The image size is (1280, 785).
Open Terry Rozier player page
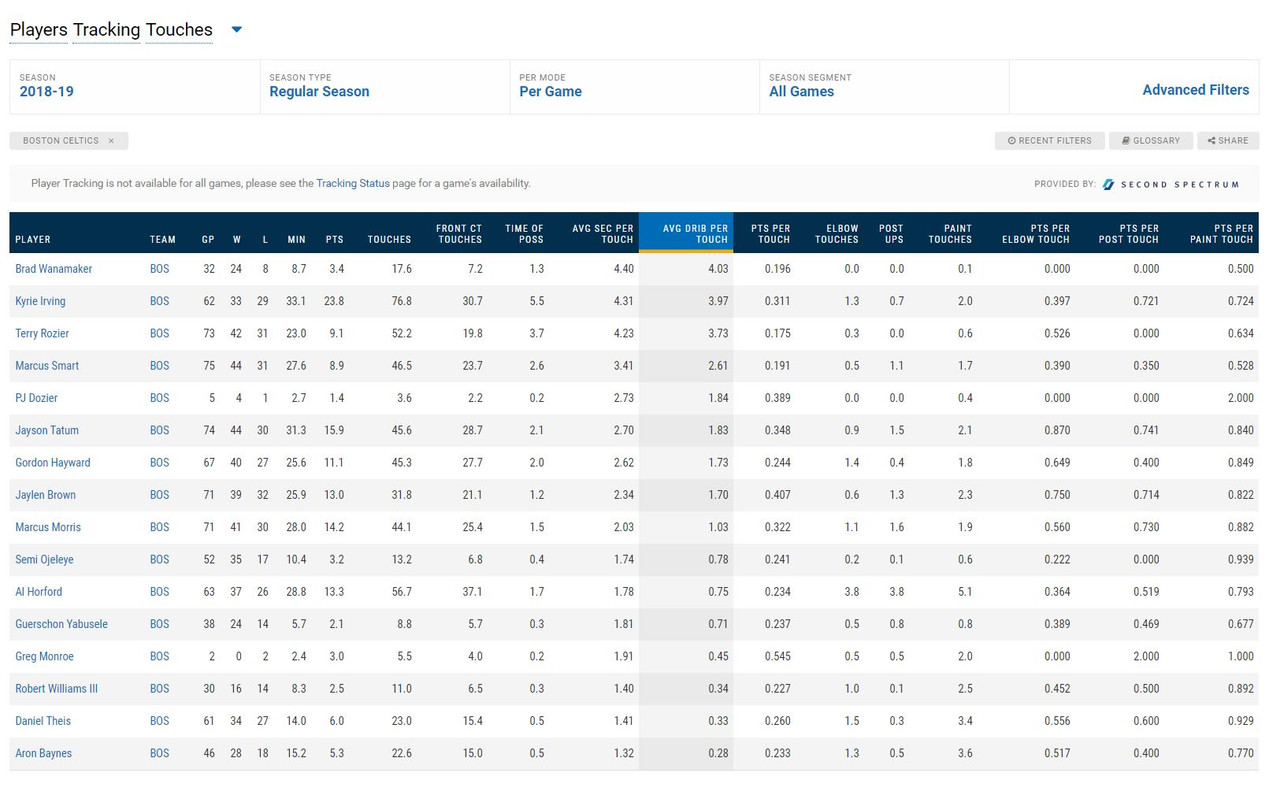point(42,333)
